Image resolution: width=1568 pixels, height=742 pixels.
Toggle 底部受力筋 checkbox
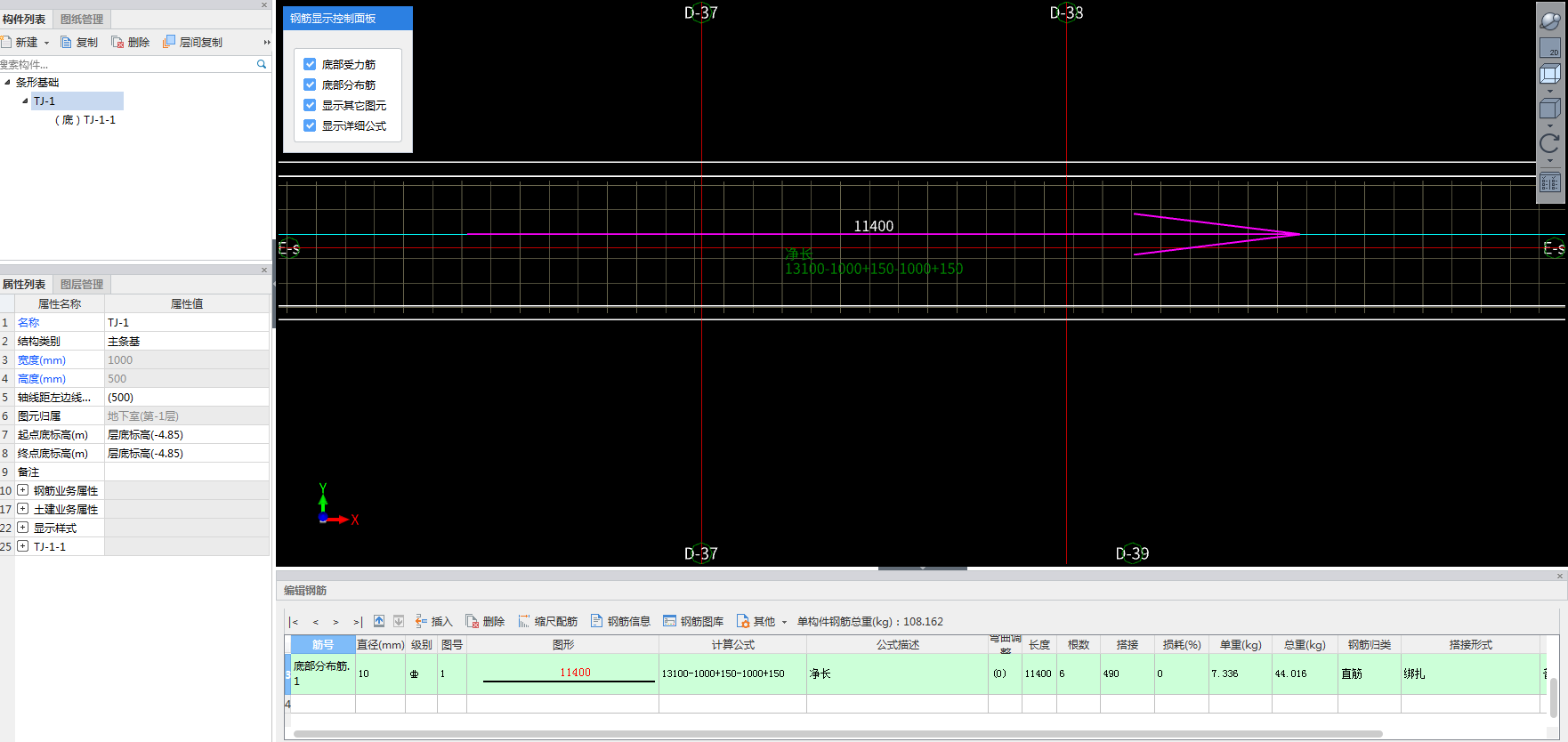(310, 64)
